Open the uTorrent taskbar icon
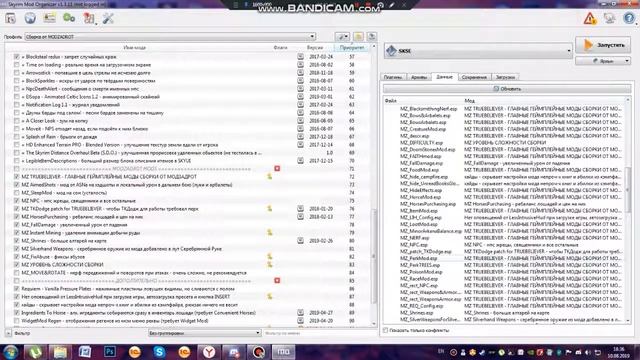Image resolution: width=640 pixels, height=360 pixels. [36, 352]
